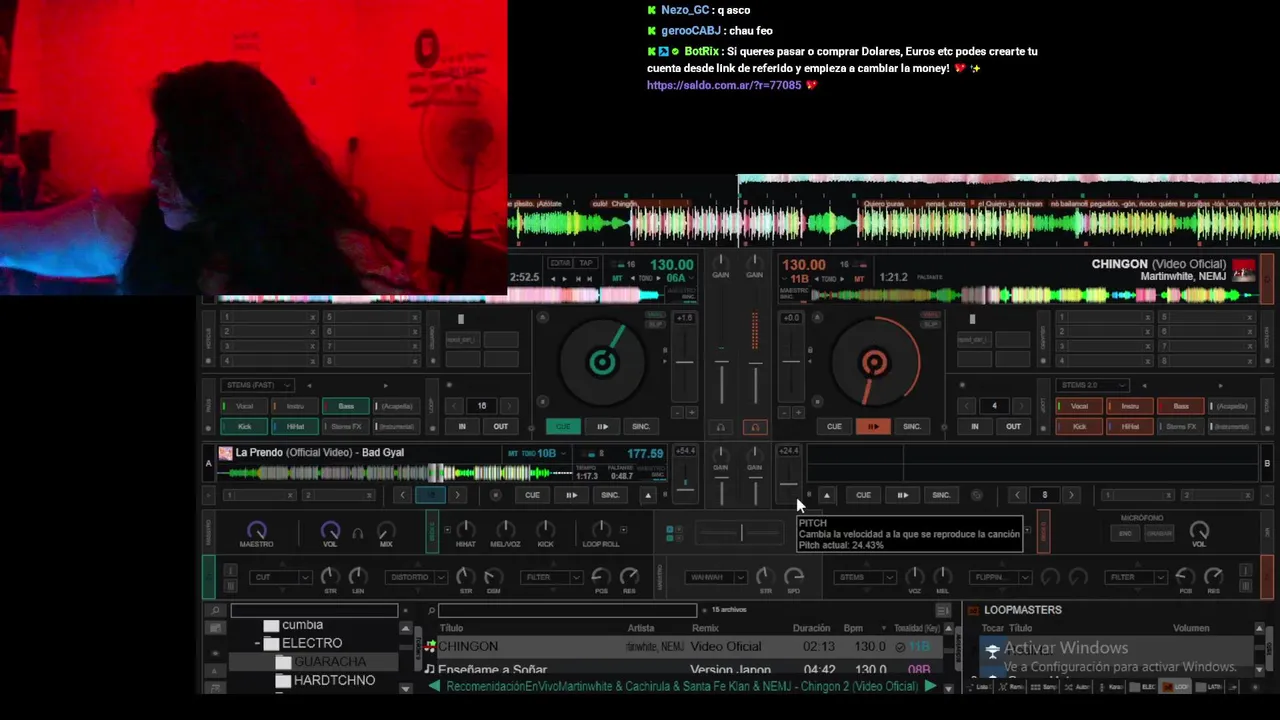Click the crossfader slider
This screenshot has height=720, width=1280.
click(x=741, y=533)
